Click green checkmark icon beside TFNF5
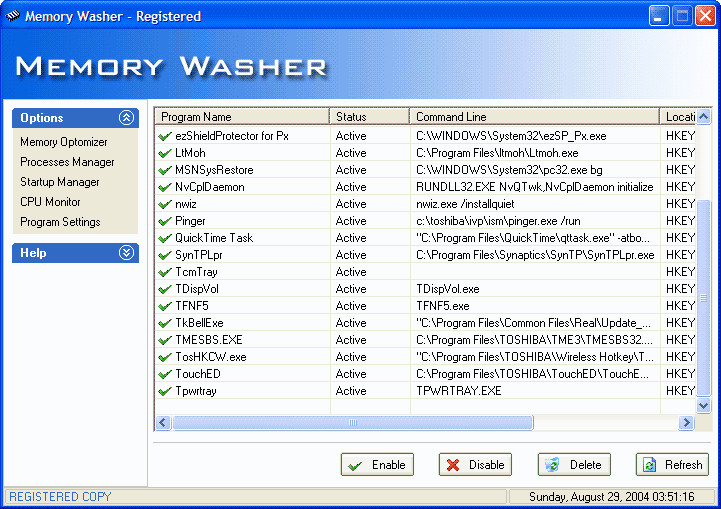Viewport: 721px width, 509px height. click(165, 307)
